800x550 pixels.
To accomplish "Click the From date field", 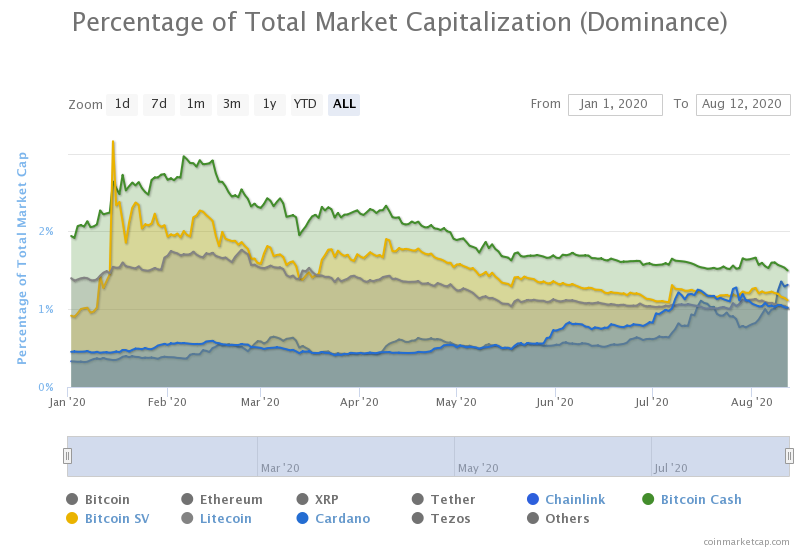I will tap(615, 104).
